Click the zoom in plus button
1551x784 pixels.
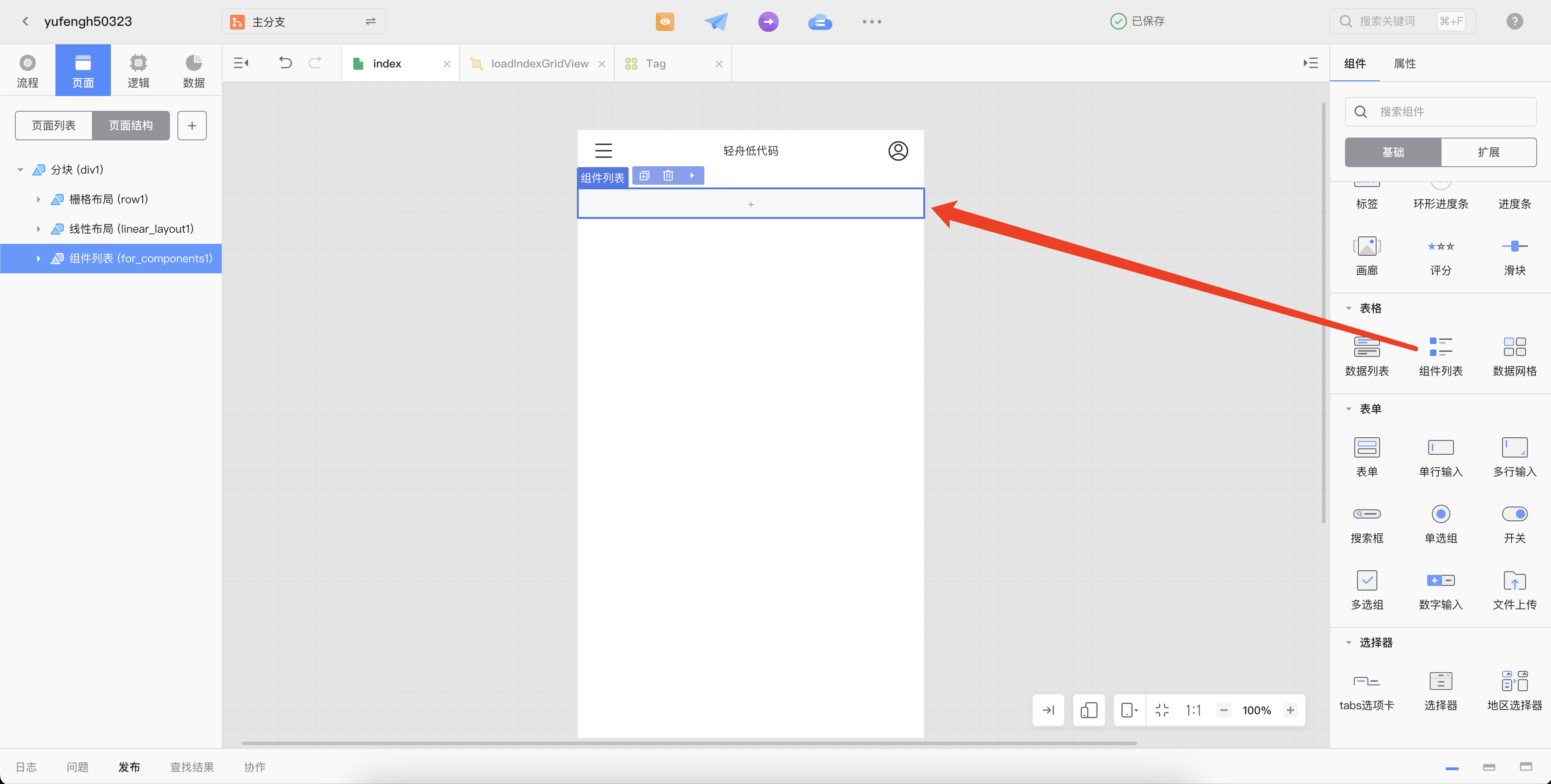pyautogui.click(x=1290, y=710)
